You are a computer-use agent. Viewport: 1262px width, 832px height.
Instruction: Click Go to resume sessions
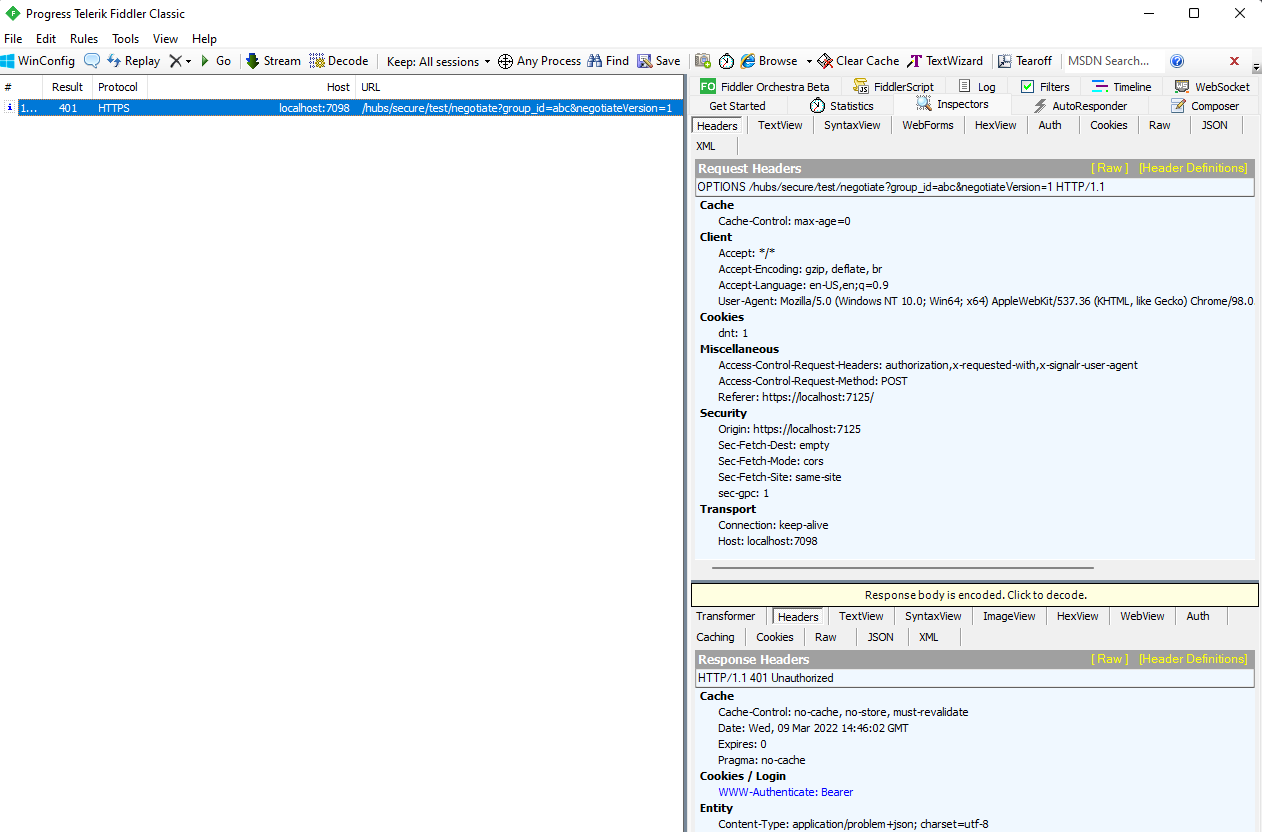tap(215, 61)
